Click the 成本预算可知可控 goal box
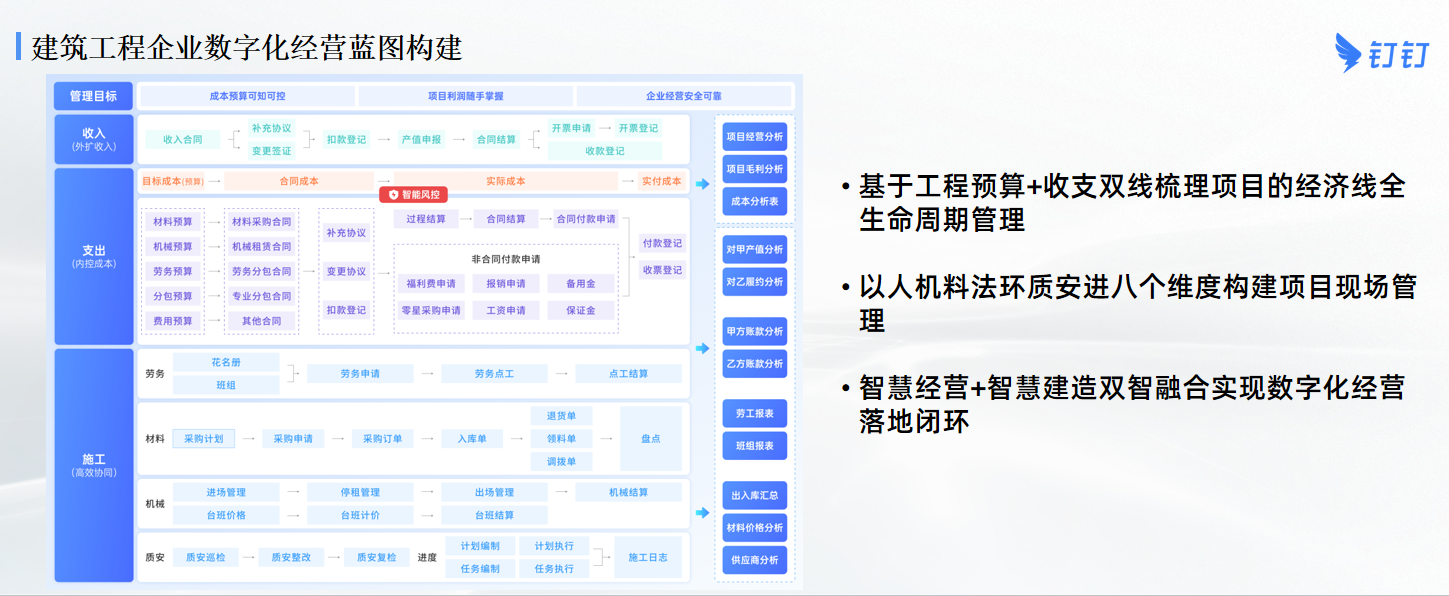1449x596 pixels. pyautogui.click(x=247, y=96)
